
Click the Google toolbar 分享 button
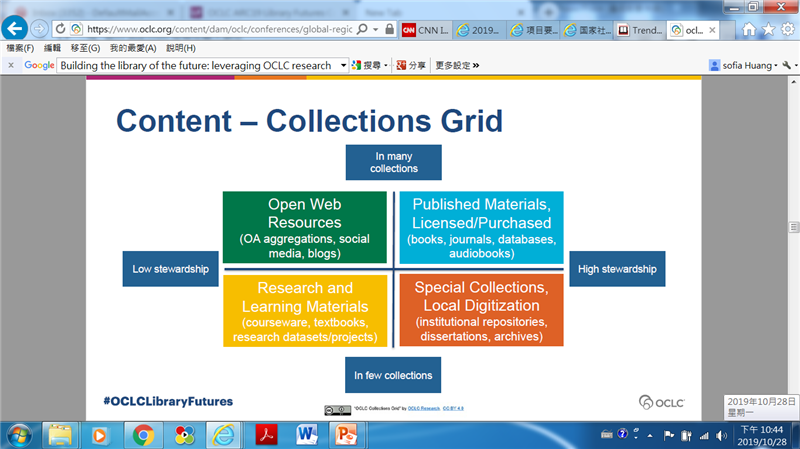point(411,65)
